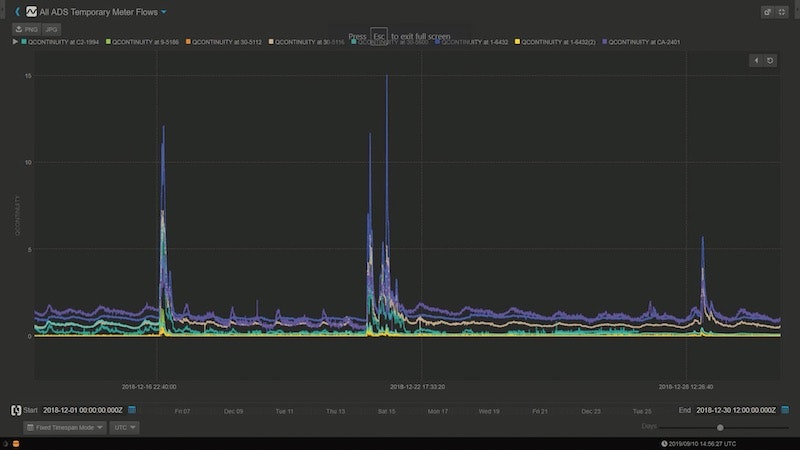Click the fullscreen toggle icon in the top-right corner
Viewport: 800px width, 450px height.
point(784,12)
